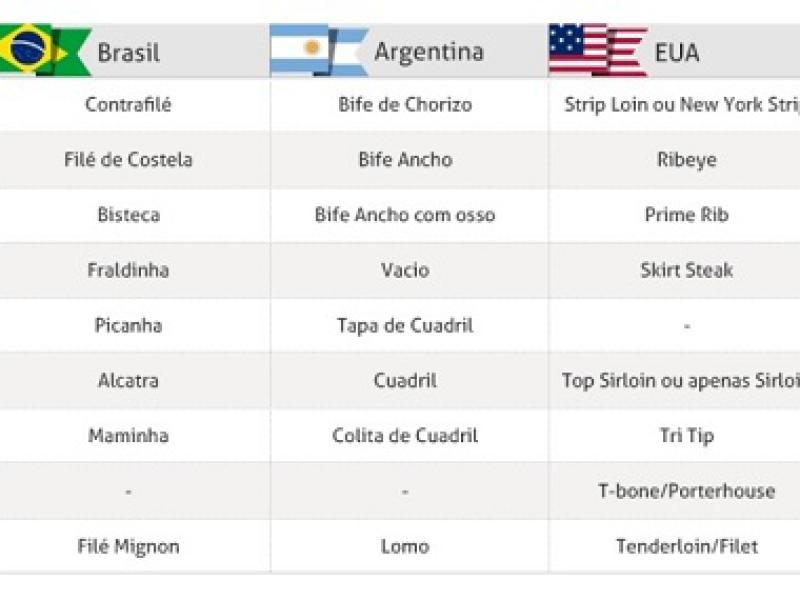The width and height of the screenshot is (800, 600).
Task: Select the Vacio cell
Action: [x=405, y=270]
